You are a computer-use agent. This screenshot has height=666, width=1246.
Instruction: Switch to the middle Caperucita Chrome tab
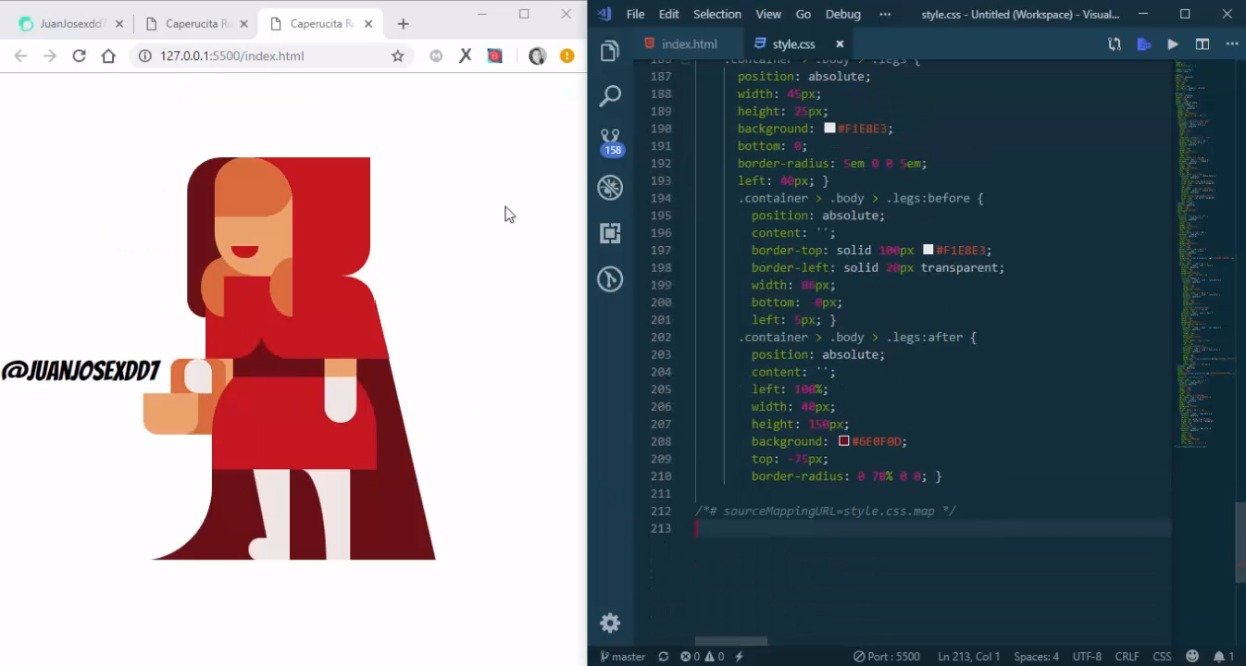tap(198, 23)
